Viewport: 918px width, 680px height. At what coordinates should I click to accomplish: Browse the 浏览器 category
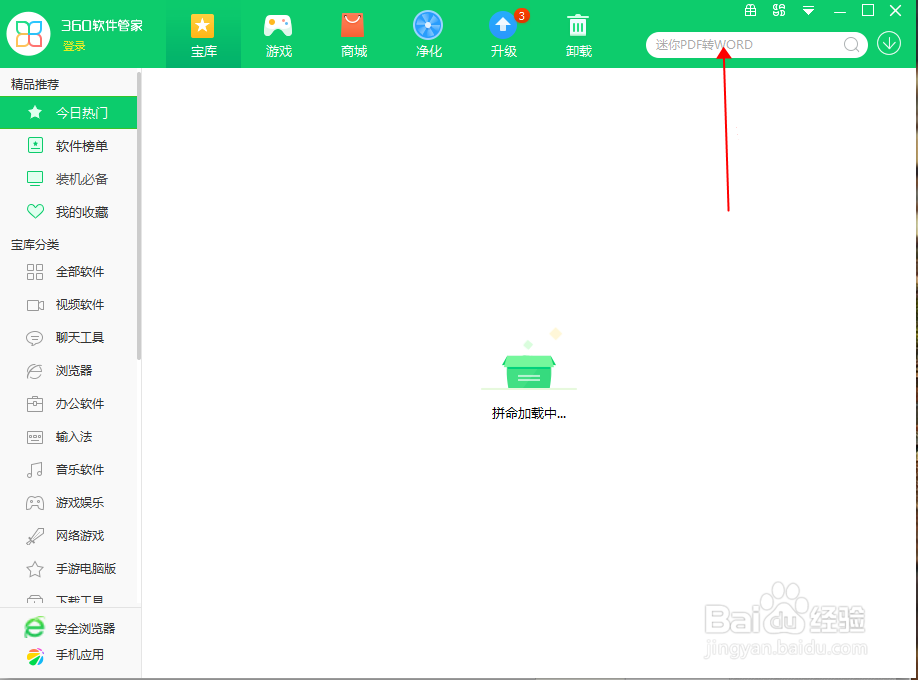[70, 371]
